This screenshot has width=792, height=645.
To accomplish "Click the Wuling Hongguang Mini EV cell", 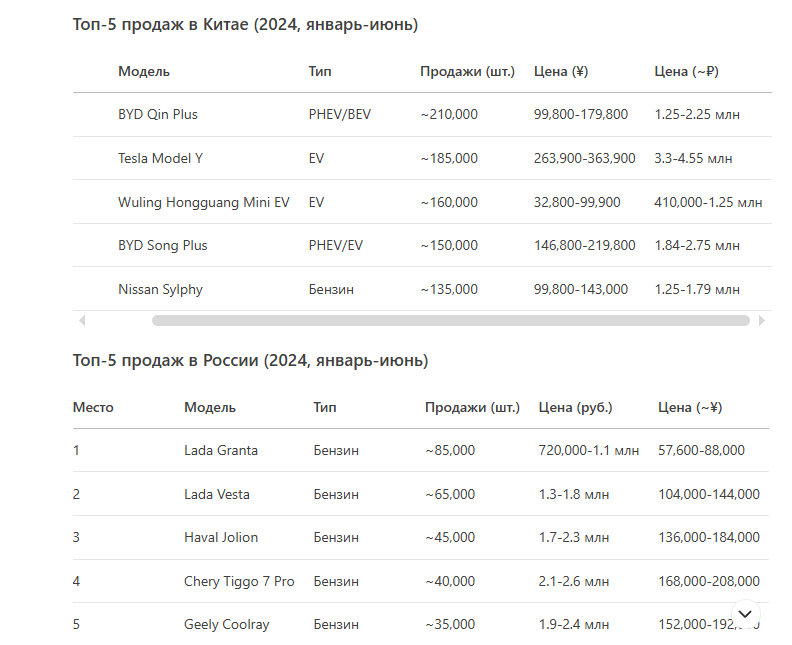I will point(203,202).
